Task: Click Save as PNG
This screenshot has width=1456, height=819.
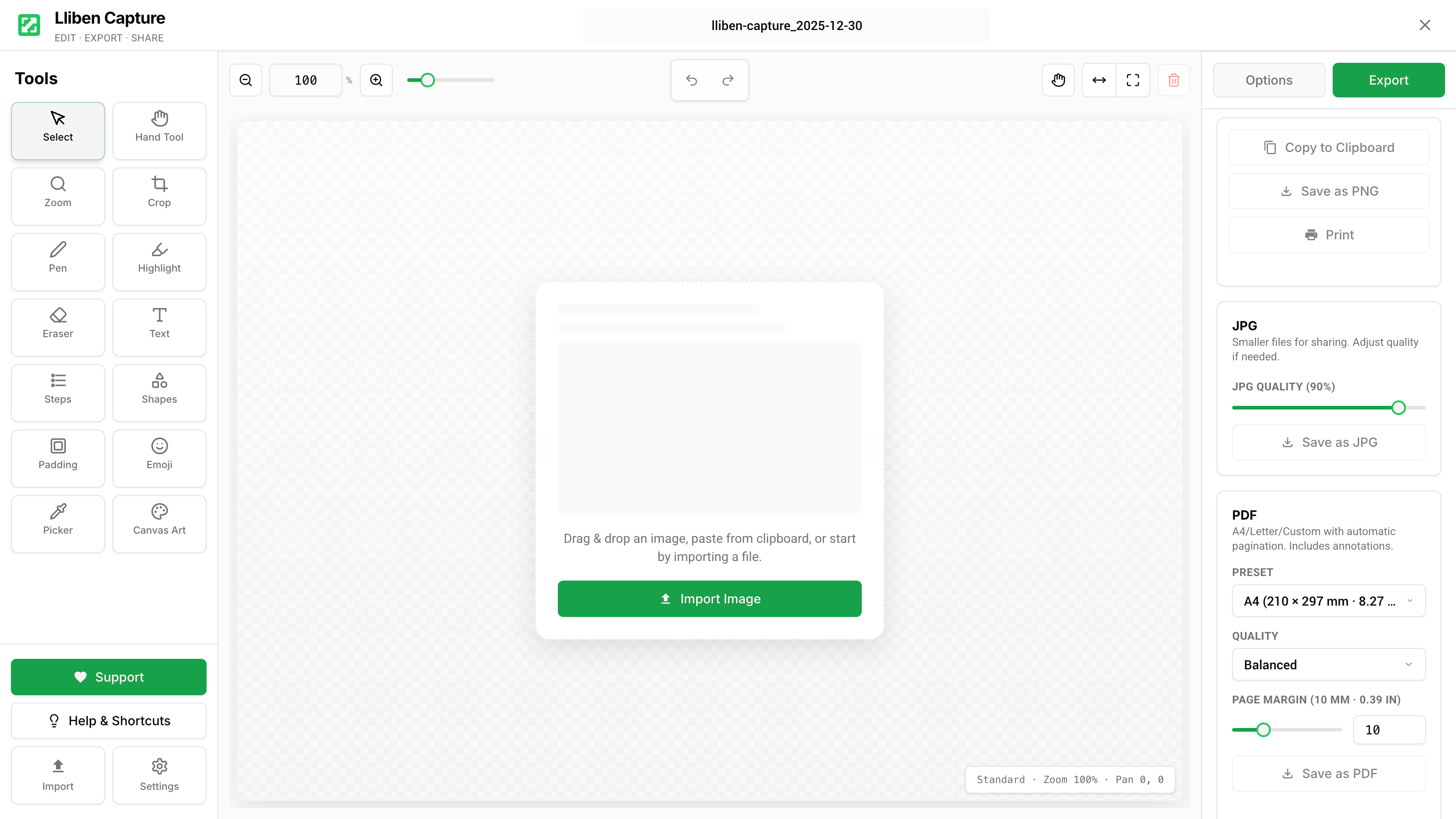Action: (1328, 191)
